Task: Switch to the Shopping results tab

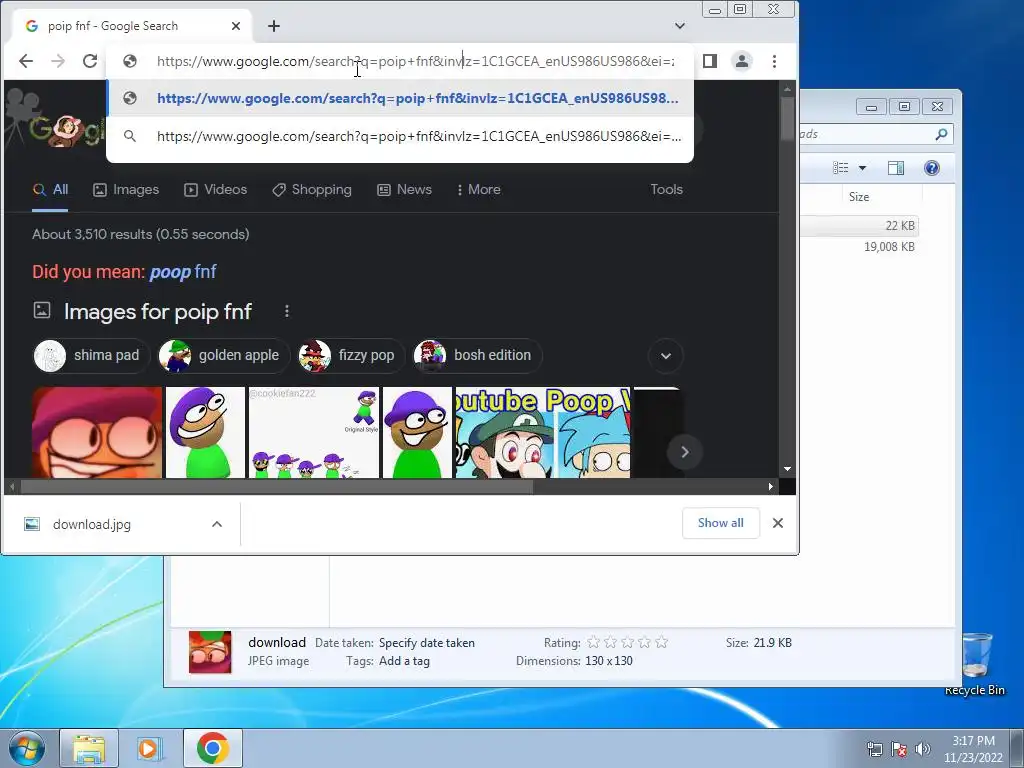Action: 312,190
